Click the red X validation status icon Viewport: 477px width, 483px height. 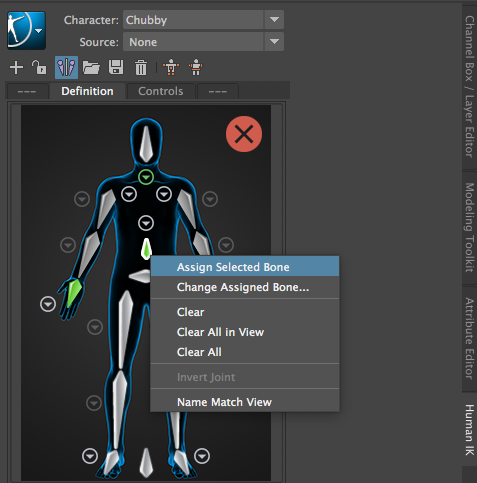[x=244, y=134]
